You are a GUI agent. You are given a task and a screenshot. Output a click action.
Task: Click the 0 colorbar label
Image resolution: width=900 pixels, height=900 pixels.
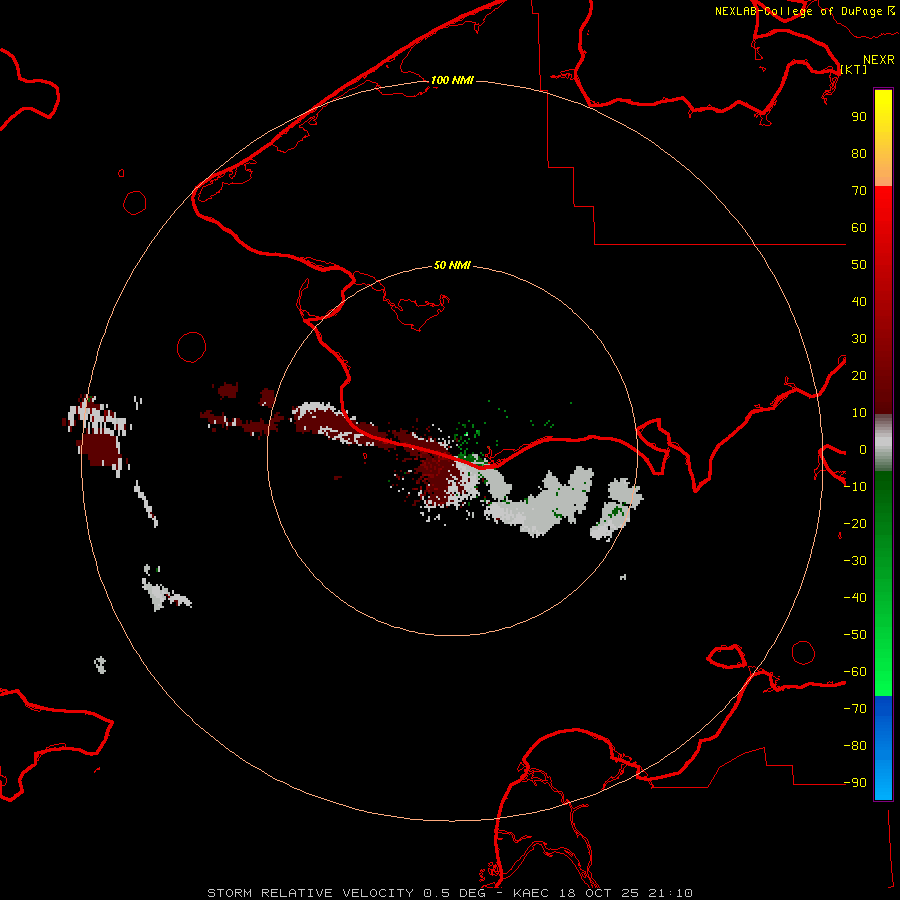click(x=863, y=450)
